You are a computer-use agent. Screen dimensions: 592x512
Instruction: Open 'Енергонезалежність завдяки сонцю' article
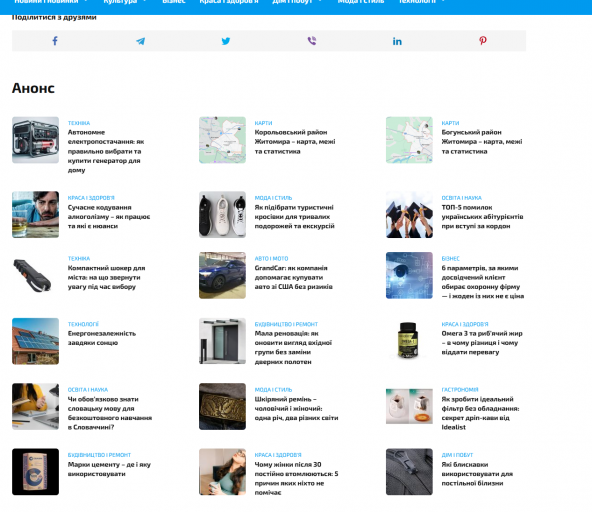click(102, 338)
